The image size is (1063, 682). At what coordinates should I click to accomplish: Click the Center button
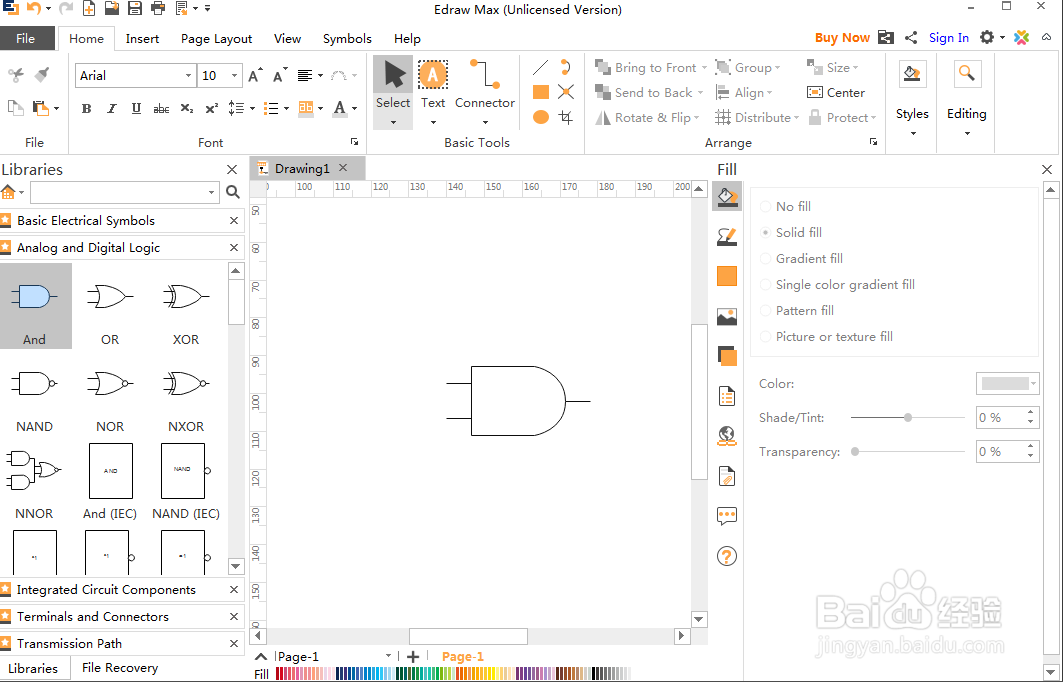coord(836,93)
